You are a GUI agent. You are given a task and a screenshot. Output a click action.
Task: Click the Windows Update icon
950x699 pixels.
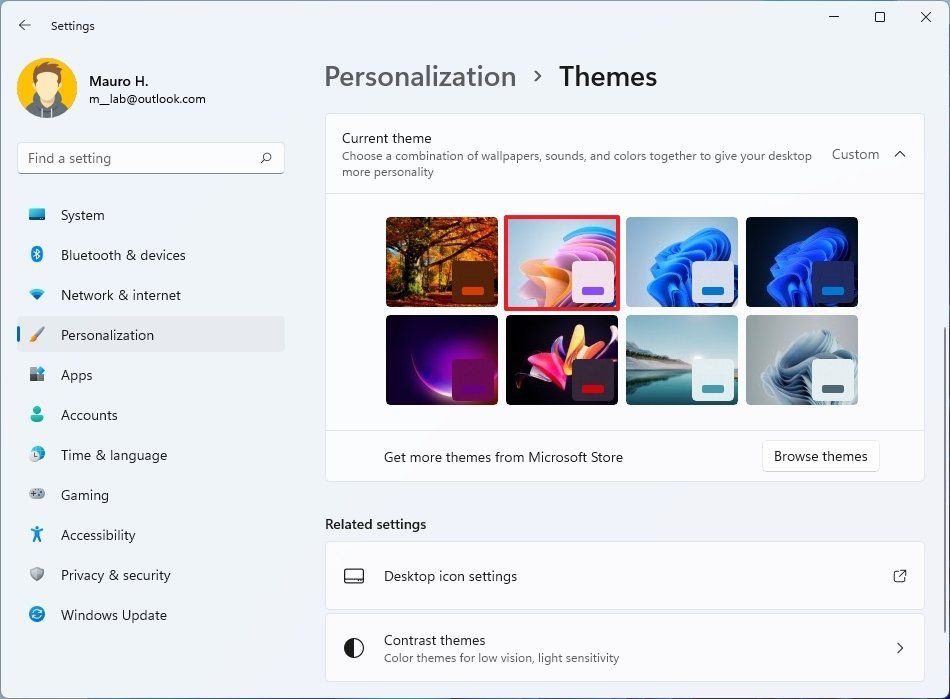point(37,615)
